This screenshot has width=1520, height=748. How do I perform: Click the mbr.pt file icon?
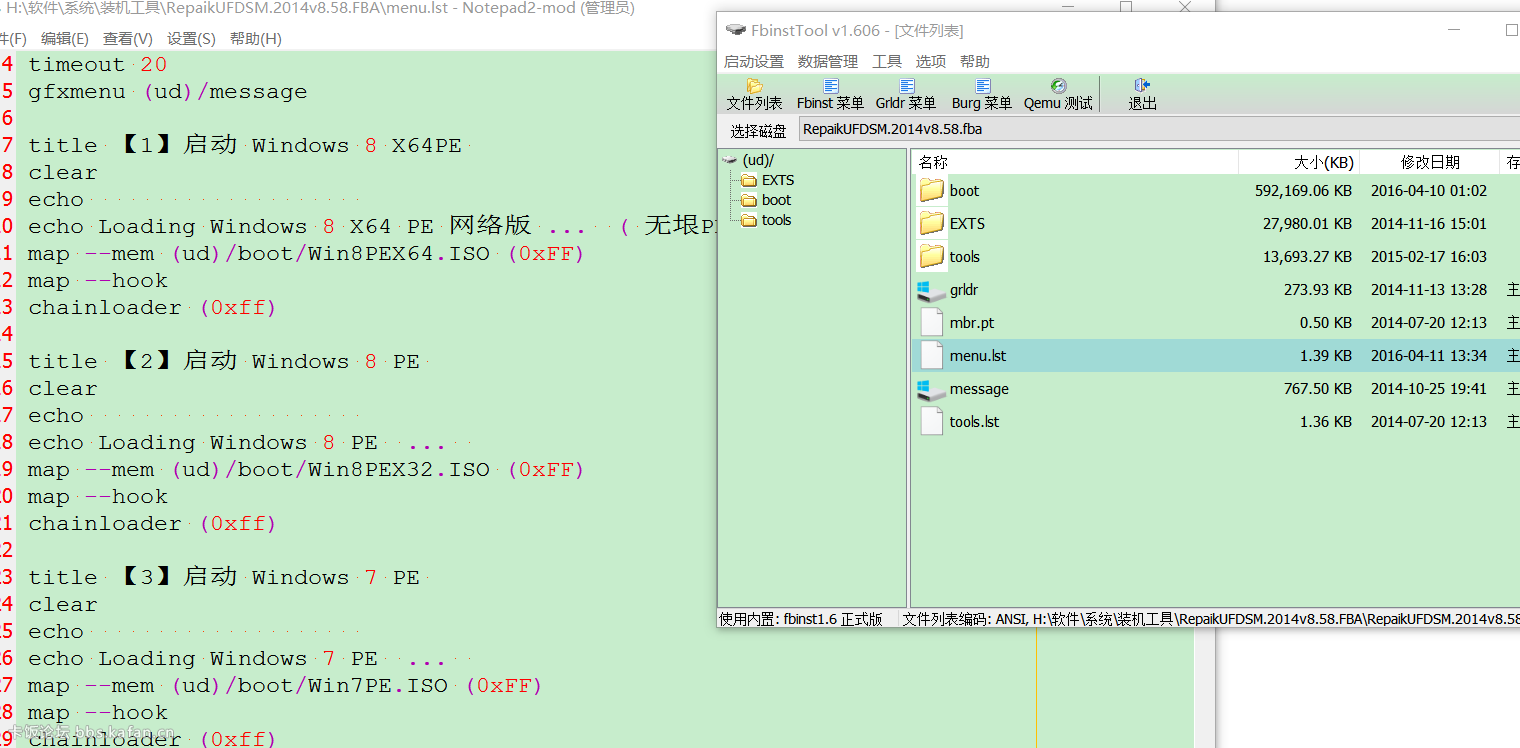click(932, 322)
